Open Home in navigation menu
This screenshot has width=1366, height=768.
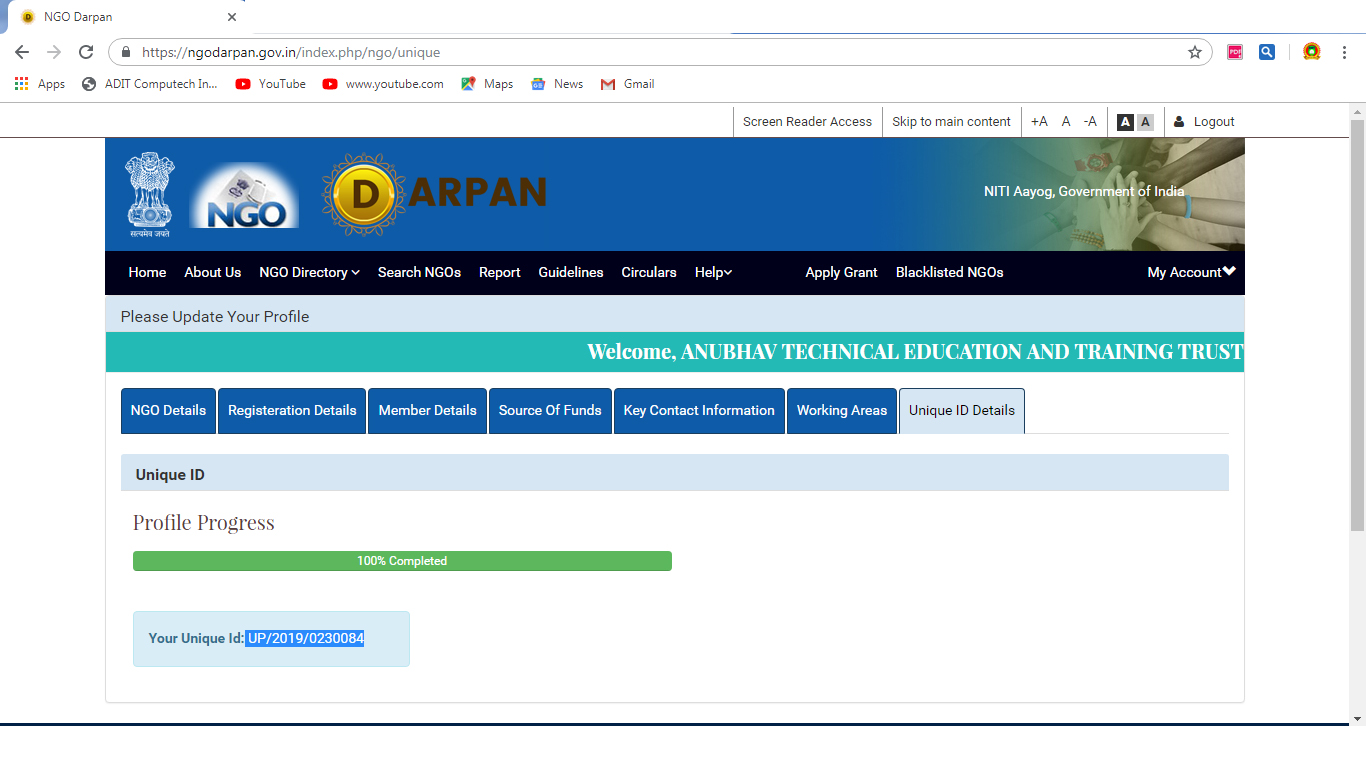coord(147,272)
